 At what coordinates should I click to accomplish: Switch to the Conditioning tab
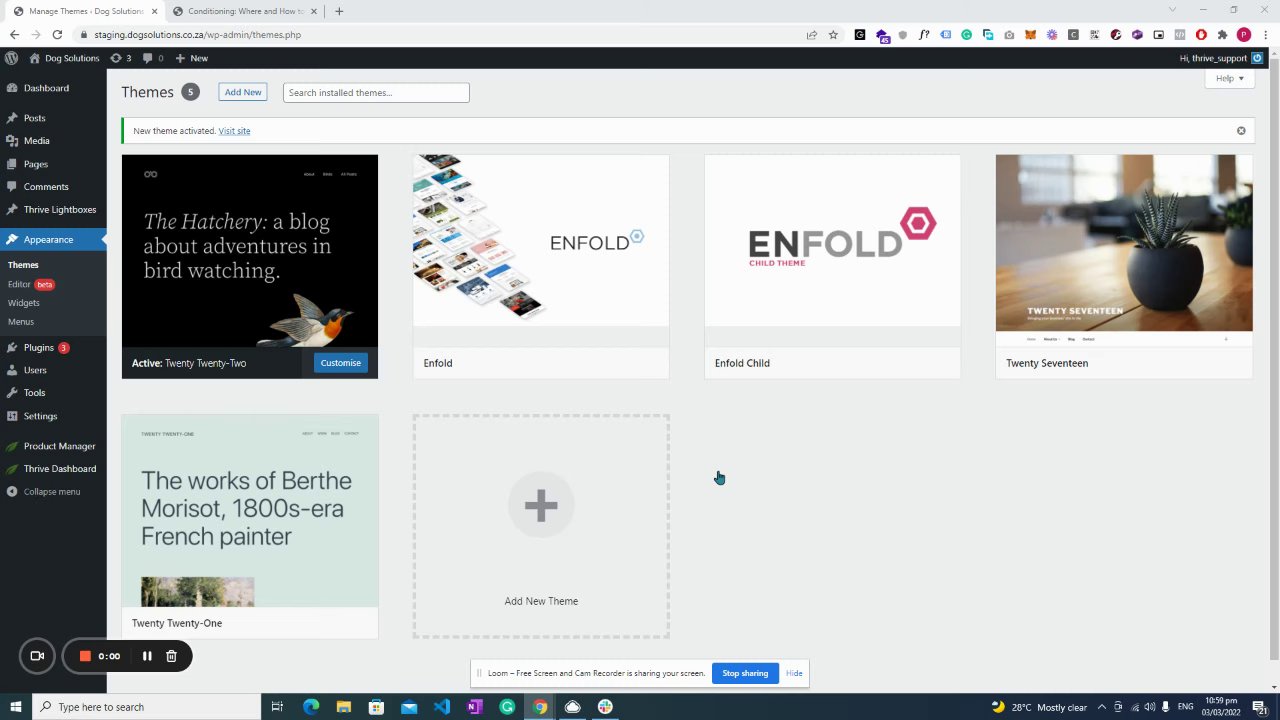(246, 11)
